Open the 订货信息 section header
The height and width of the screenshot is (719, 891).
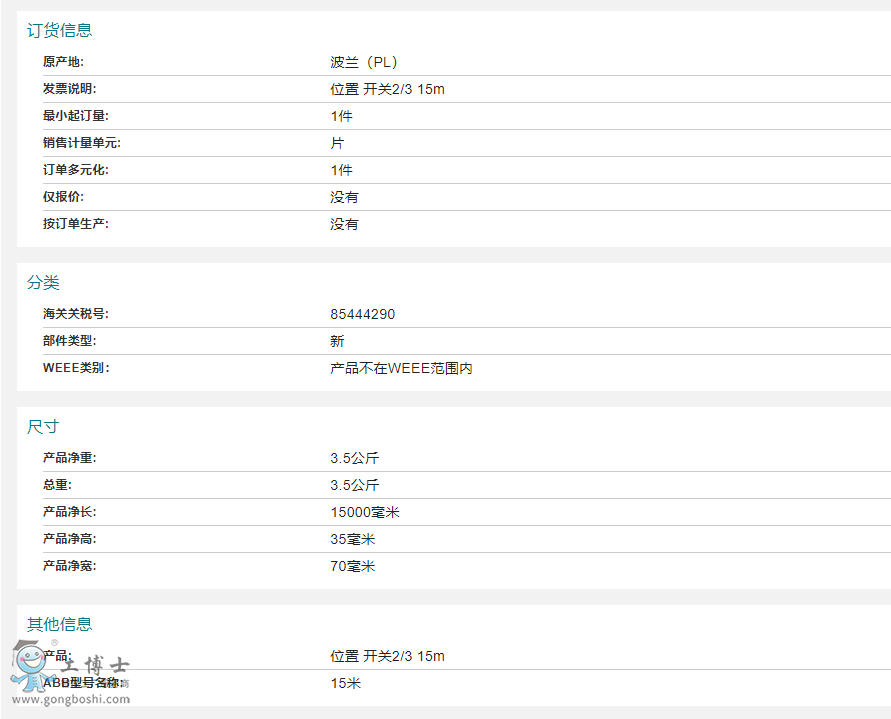(x=61, y=30)
